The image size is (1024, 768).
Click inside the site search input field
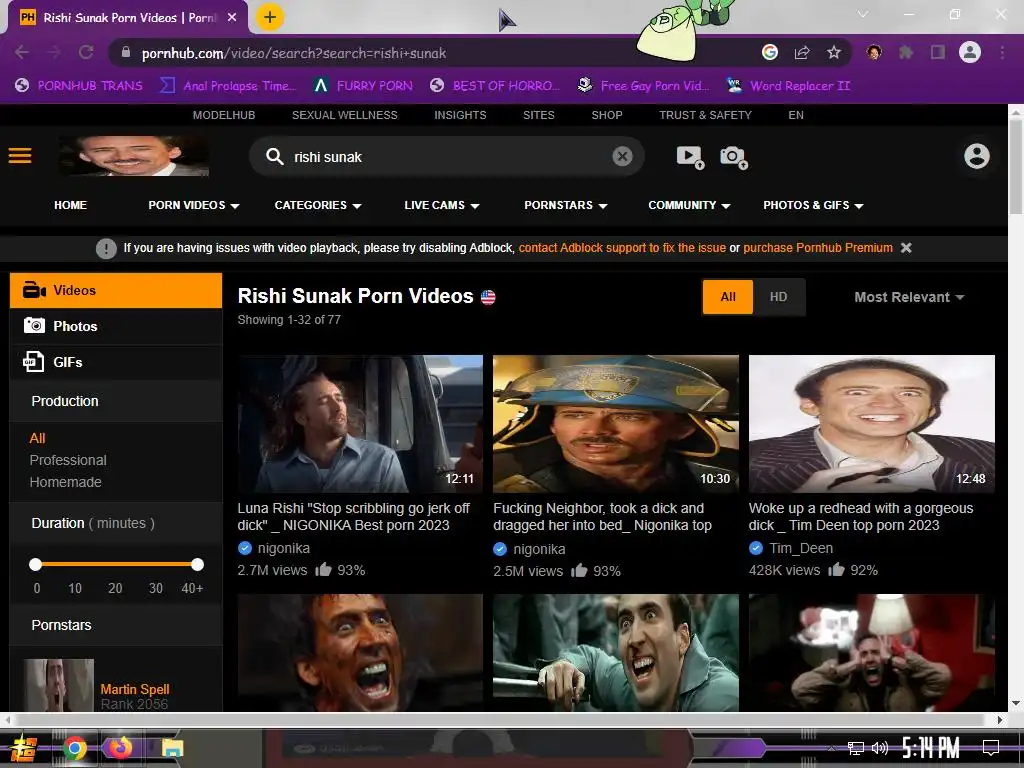(449, 157)
